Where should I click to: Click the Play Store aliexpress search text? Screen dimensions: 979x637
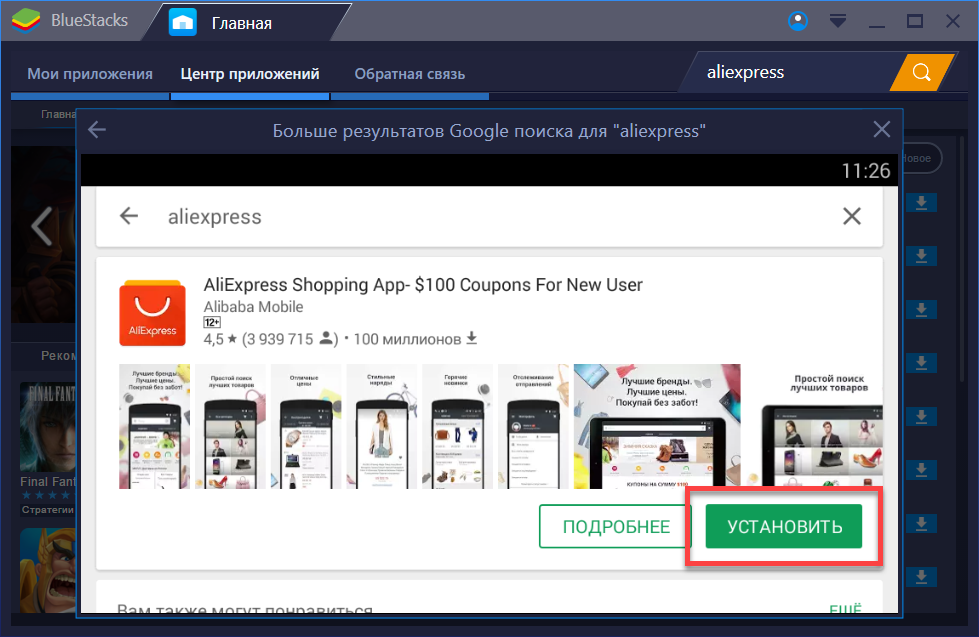pos(215,217)
